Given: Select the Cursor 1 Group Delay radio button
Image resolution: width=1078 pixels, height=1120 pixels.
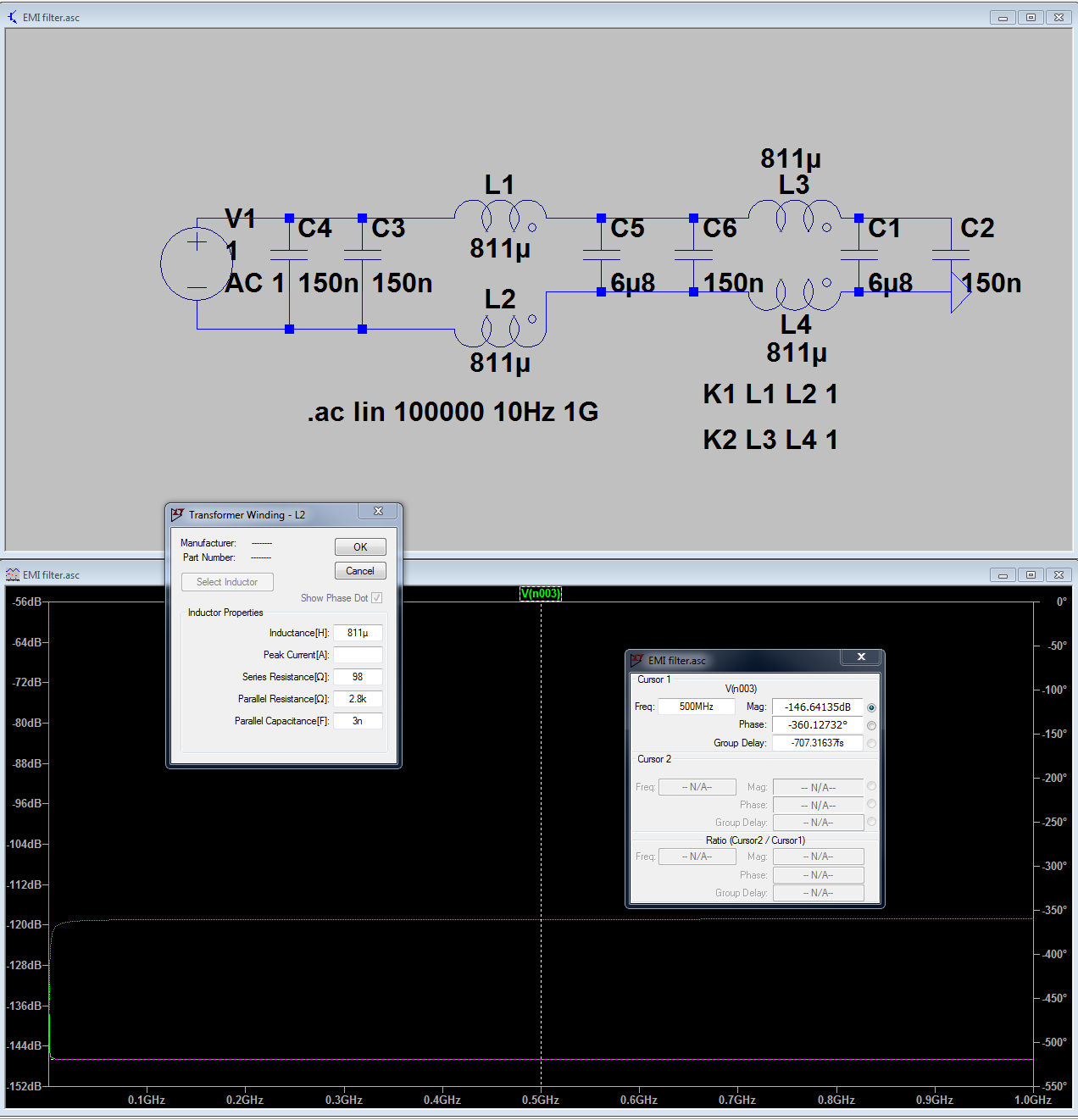Looking at the screenshot, I should tap(871, 743).
